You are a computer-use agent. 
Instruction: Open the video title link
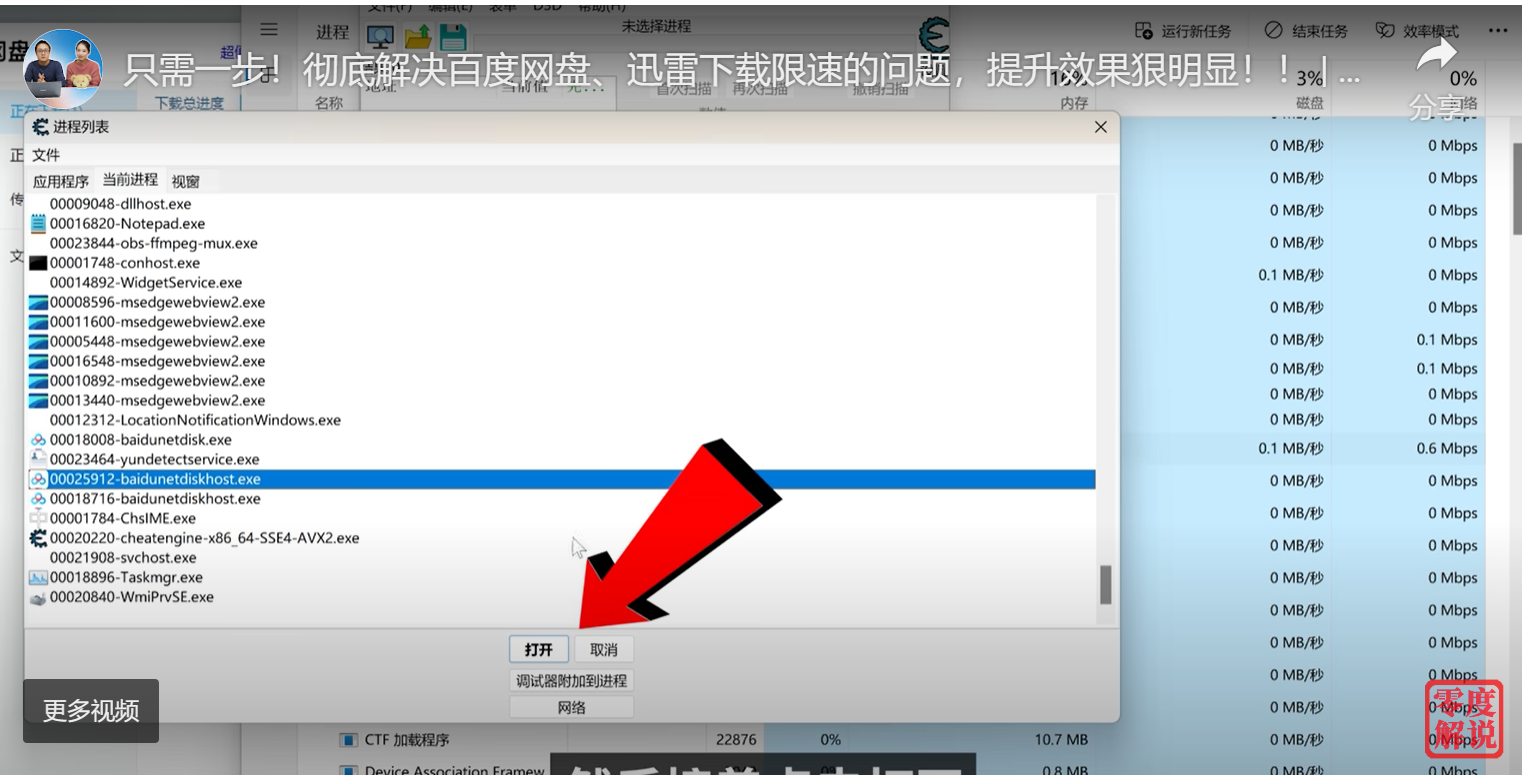[740, 70]
